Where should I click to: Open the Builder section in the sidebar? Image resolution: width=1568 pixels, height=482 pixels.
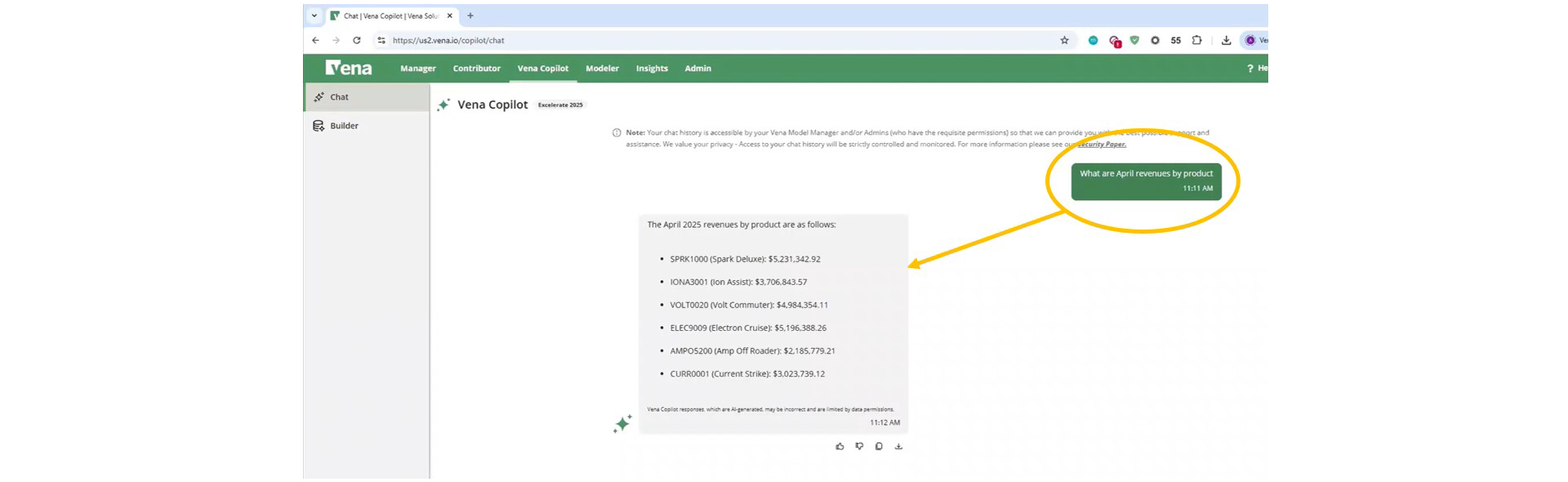367,126
